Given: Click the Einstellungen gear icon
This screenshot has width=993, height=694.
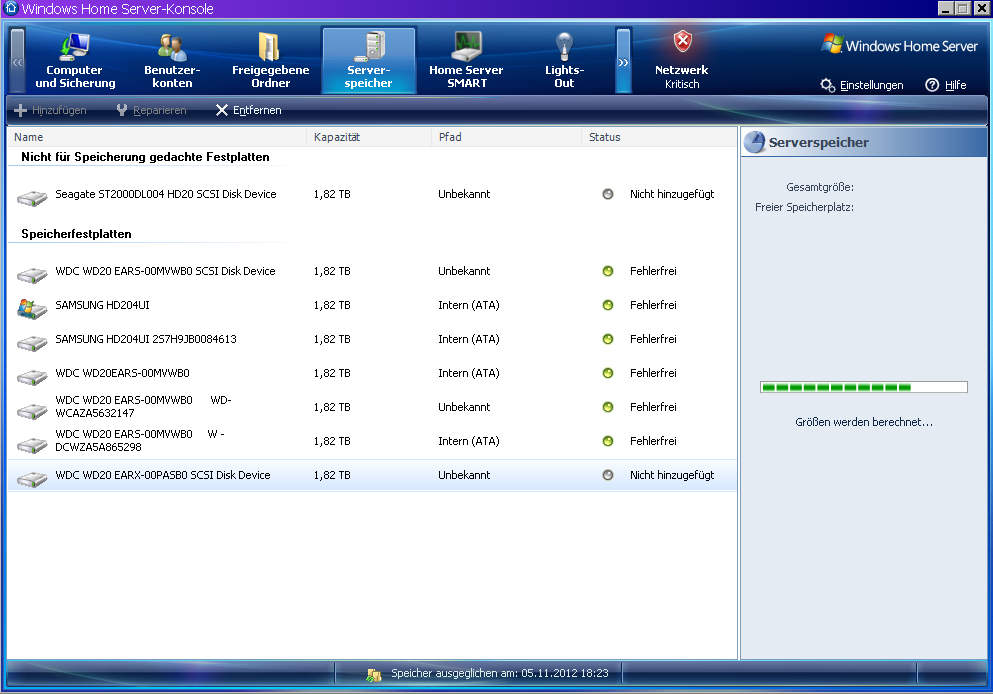Looking at the screenshot, I should 827,85.
